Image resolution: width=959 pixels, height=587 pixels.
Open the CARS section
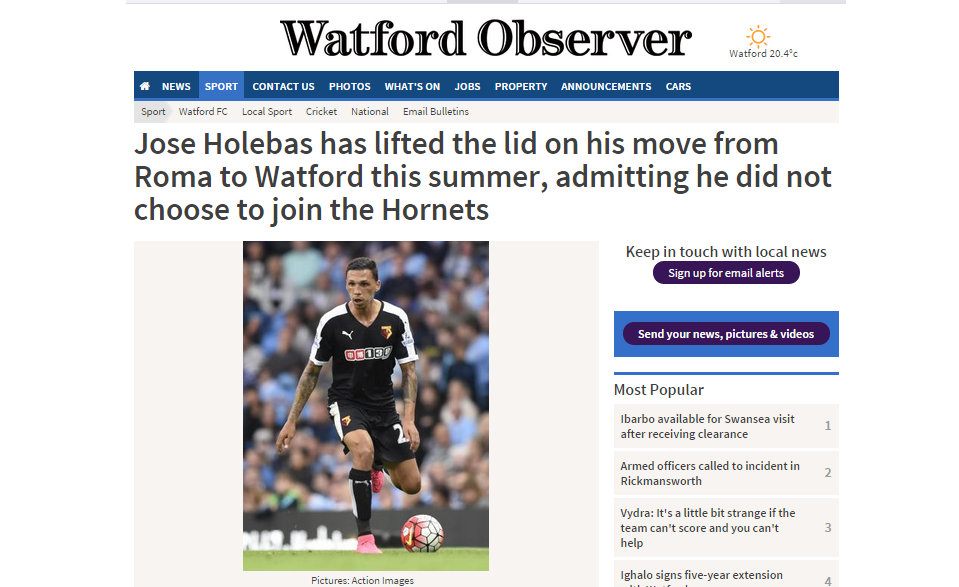678,86
